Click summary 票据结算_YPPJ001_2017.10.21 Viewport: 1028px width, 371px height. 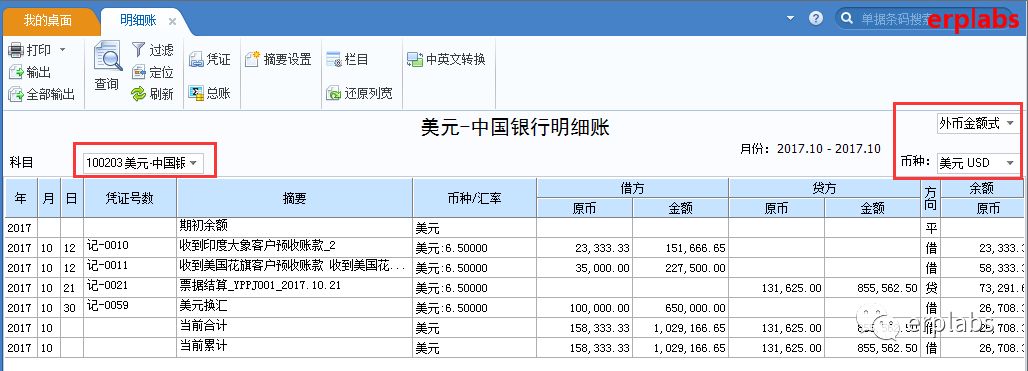pyautogui.click(x=294, y=287)
